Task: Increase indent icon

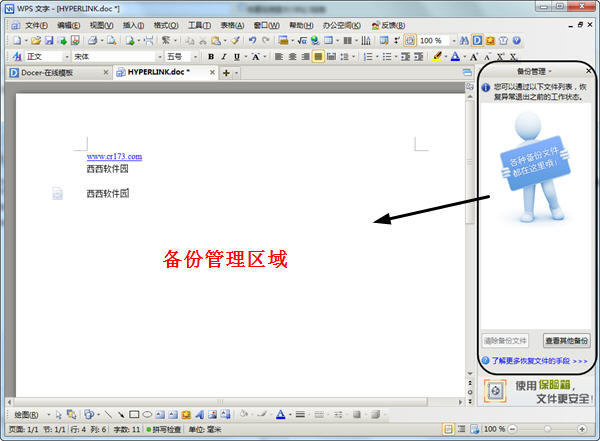Action: (419, 57)
